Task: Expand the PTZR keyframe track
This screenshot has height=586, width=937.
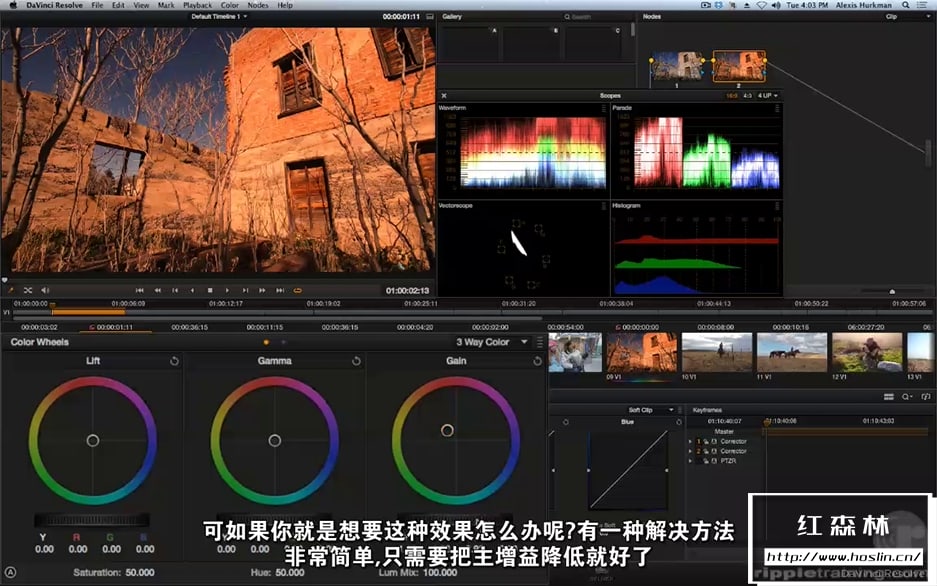Action: (691, 461)
